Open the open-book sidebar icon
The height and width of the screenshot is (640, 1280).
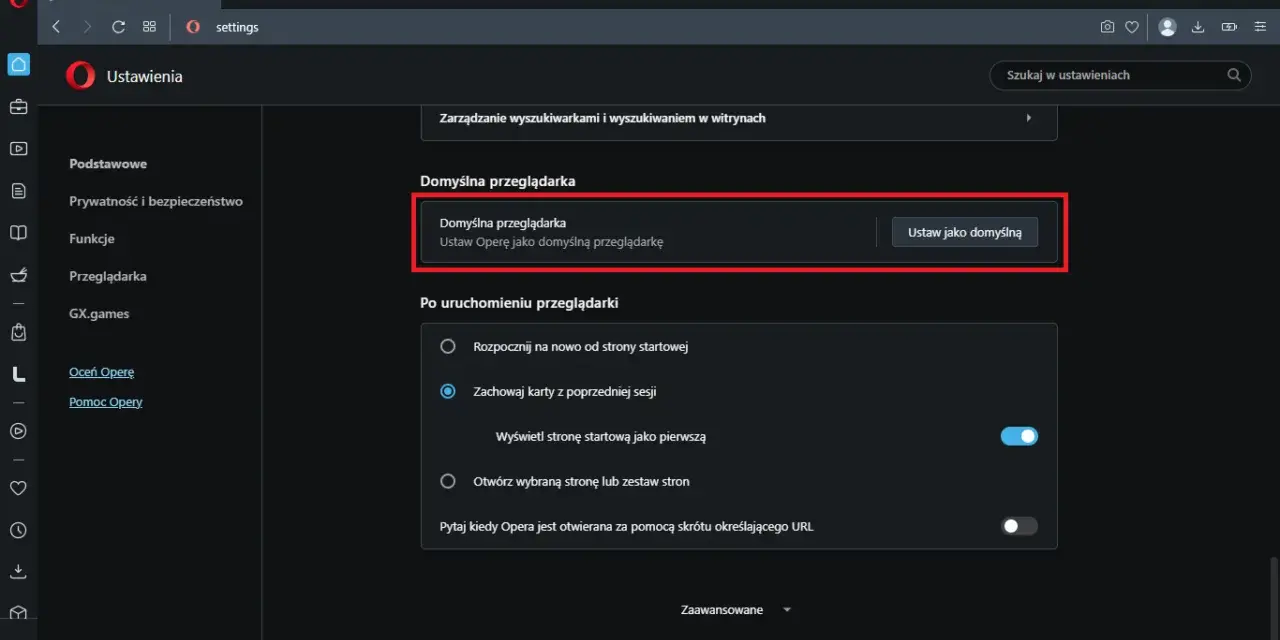18,232
